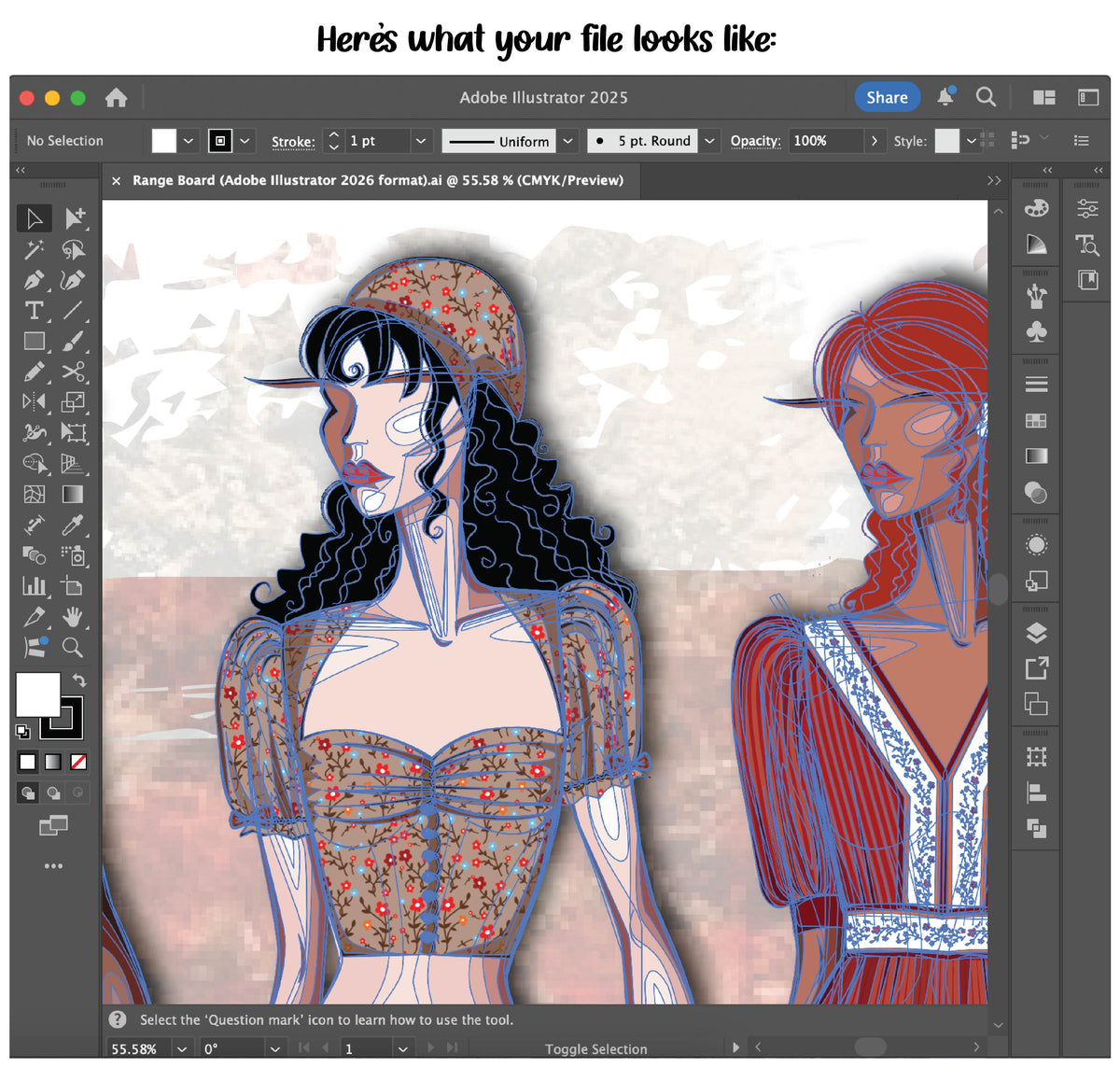The image size is (1120, 1066).
Task: Select the Symbol Sprayer tool
Action: tap(73, 555)
